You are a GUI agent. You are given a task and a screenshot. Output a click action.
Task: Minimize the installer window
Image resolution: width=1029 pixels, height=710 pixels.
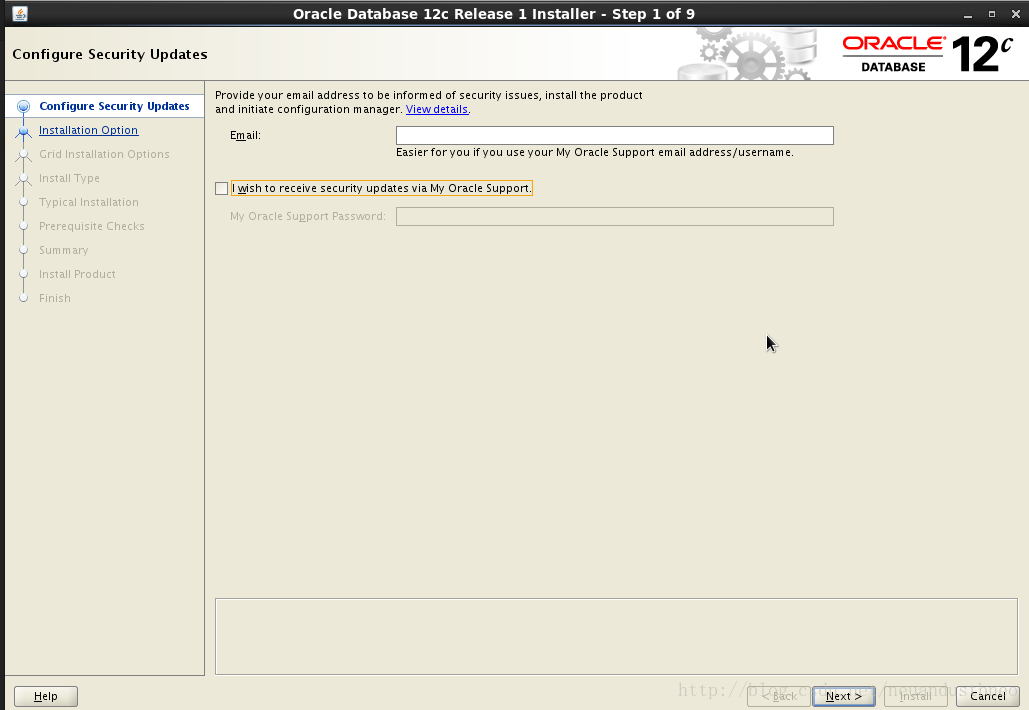[x=968, y=14]
